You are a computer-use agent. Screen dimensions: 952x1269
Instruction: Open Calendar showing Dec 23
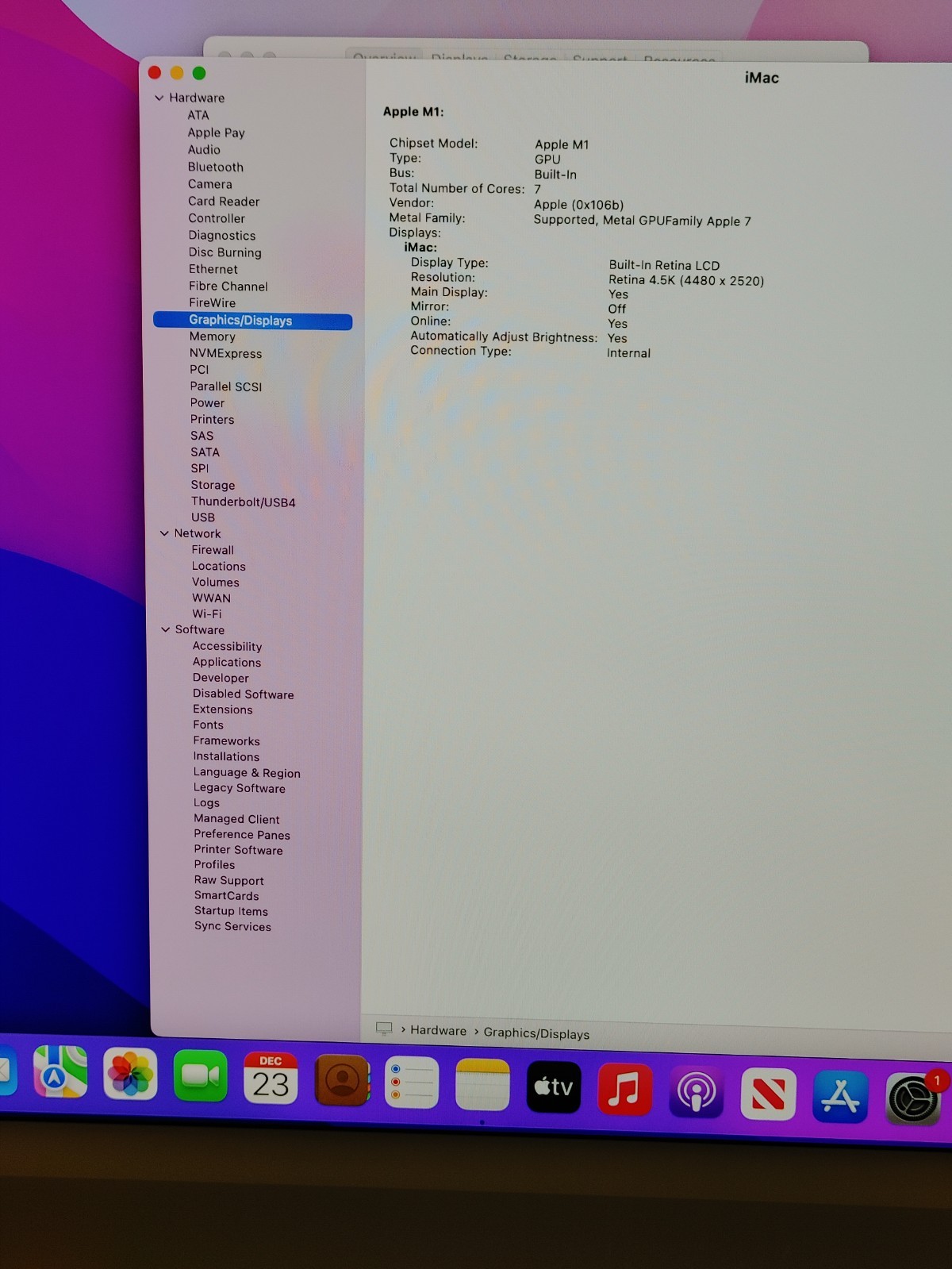[271, 1078]
